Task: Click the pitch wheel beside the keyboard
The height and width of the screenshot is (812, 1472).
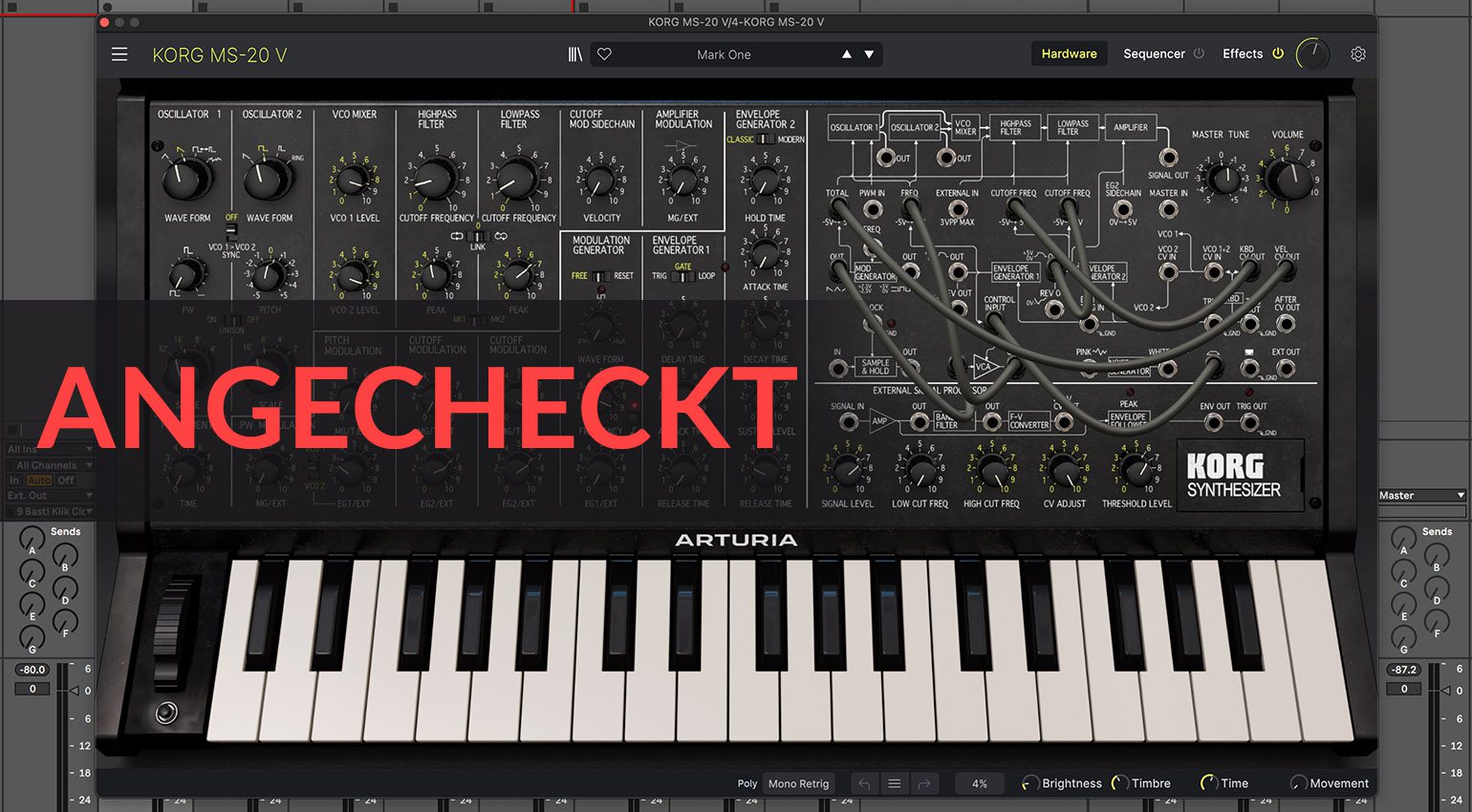Action: [173, 632]
